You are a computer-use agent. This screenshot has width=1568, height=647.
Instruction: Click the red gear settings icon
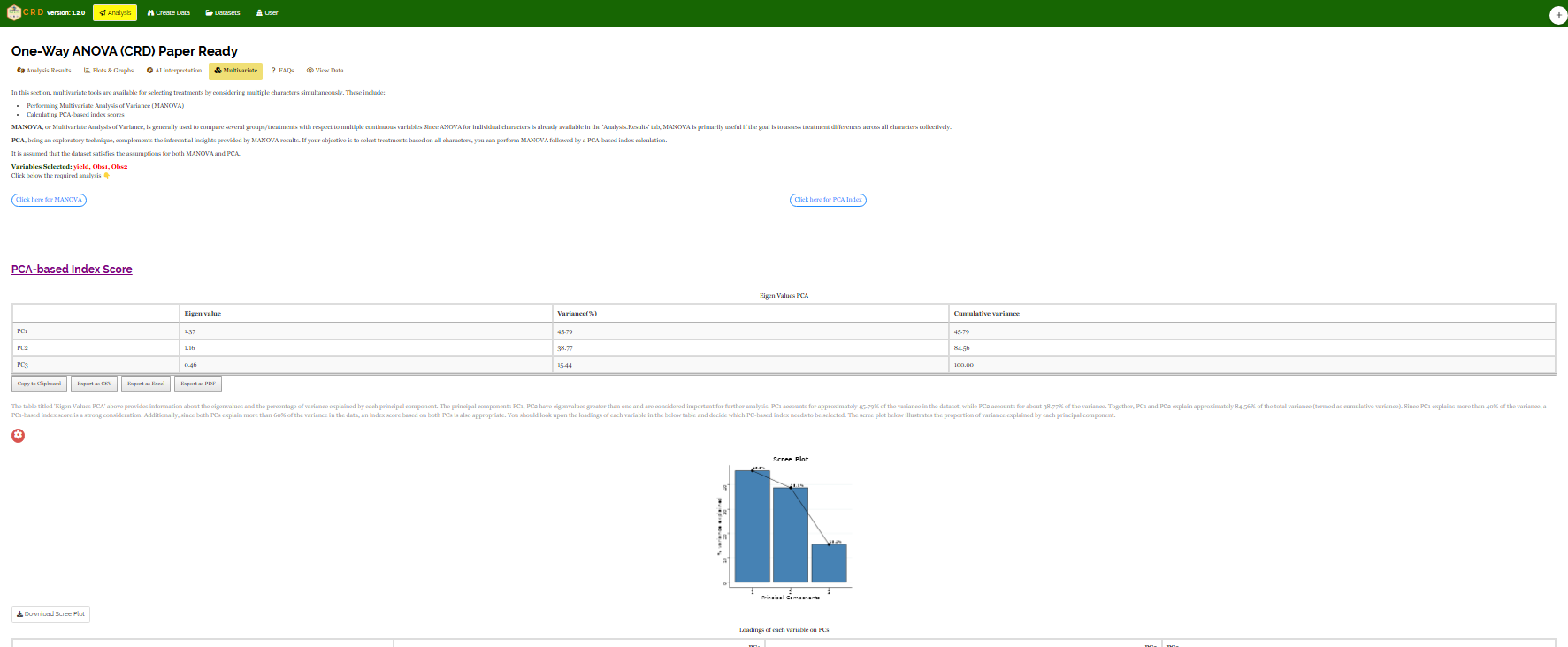pos(19,436)
